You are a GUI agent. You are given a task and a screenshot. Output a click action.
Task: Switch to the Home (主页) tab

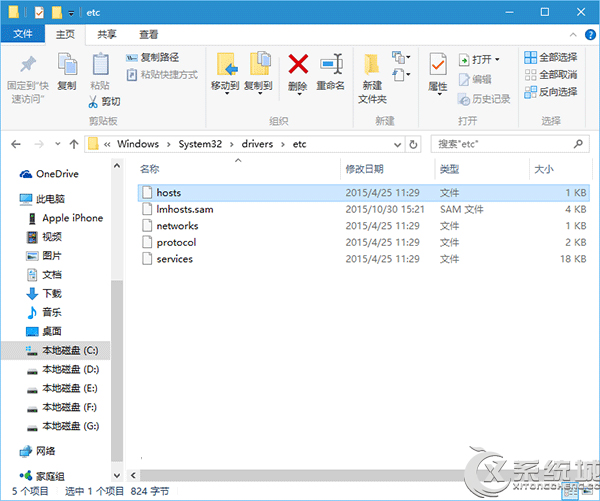pos(65,34)
